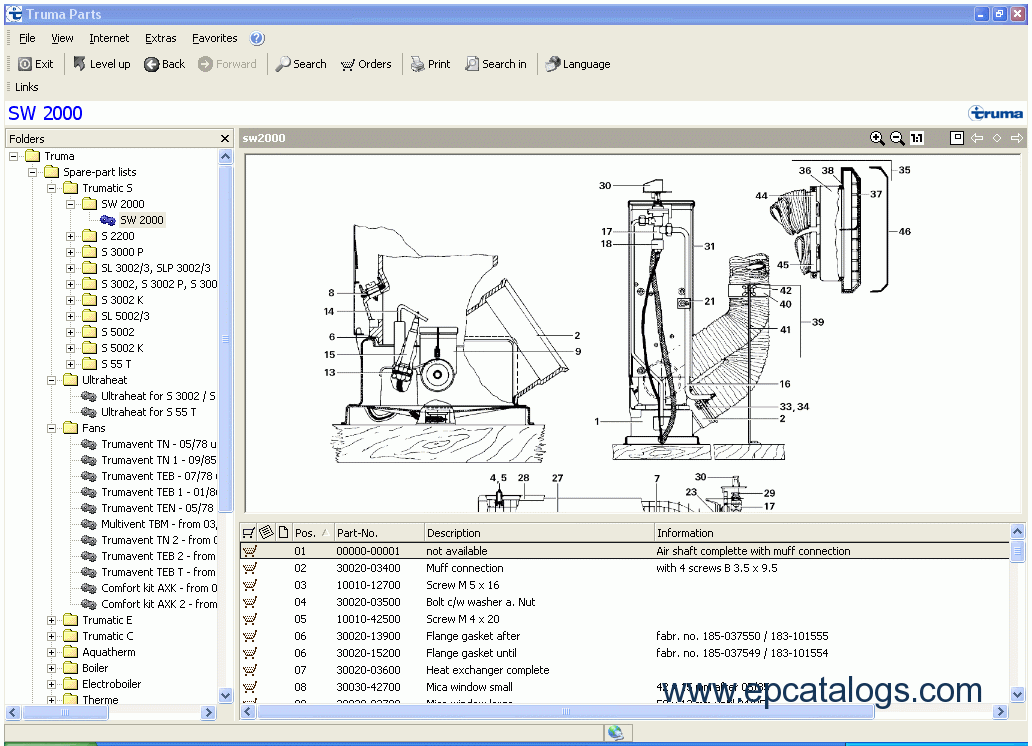This screenshot has height=746, width=1032.
Task: Click the Folders tree horizontal scrollbar thumb
Action: point(64,712)
